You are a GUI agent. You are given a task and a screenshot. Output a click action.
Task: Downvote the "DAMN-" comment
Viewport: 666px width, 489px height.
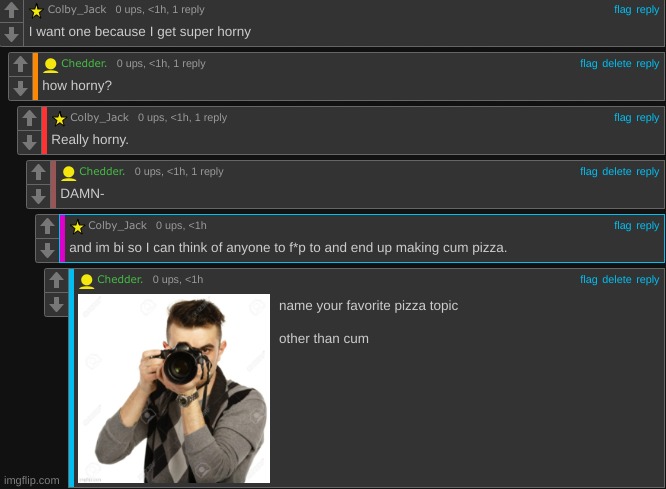(38, 196)
